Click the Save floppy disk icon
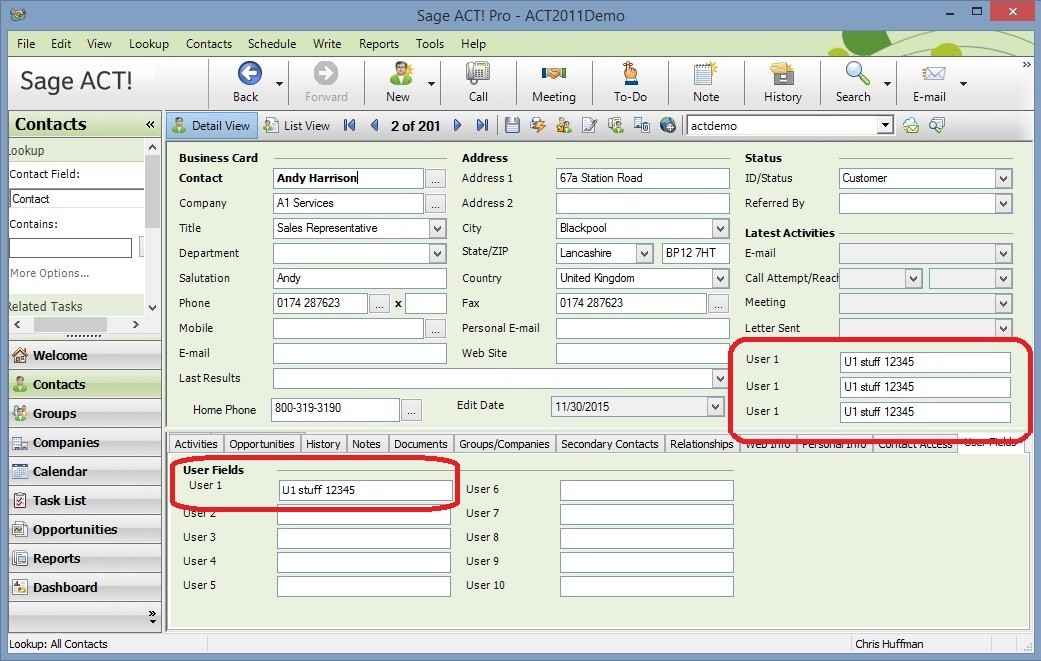 coord(512,125)
